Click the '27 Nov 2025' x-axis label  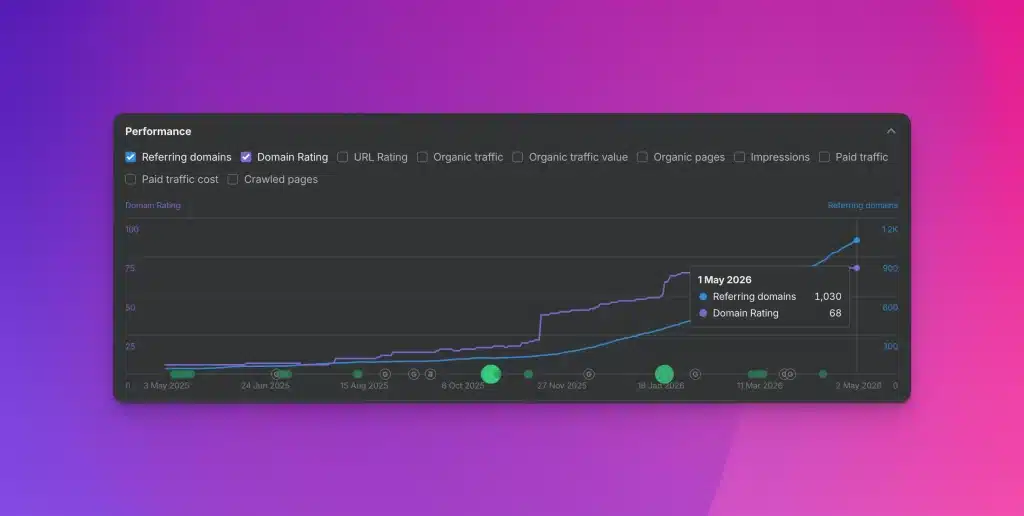click(x=562, y=386)
